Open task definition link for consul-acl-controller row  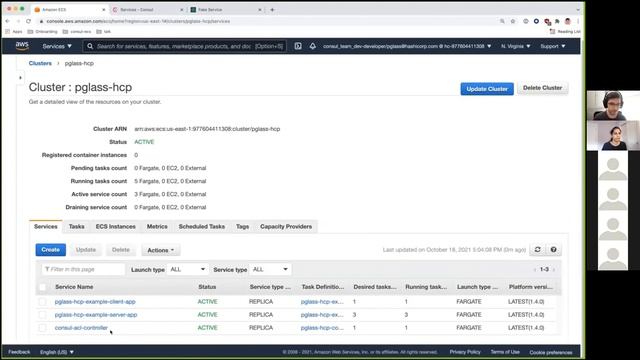click(322, 328)
